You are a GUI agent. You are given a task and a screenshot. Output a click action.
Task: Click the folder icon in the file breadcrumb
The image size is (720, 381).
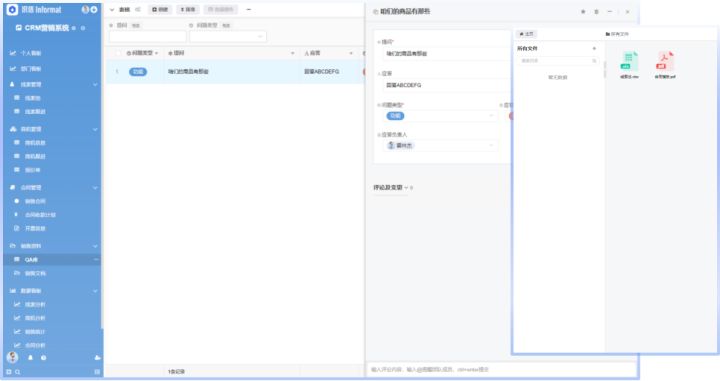[608, 34]
